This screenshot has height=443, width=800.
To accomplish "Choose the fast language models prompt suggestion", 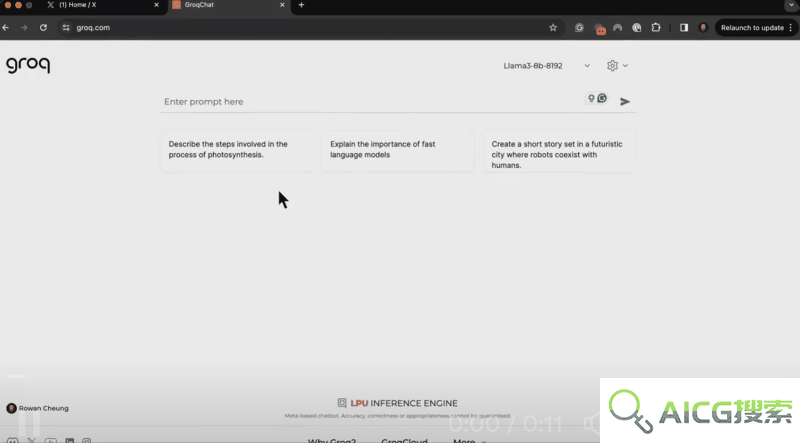I will 397,151.
